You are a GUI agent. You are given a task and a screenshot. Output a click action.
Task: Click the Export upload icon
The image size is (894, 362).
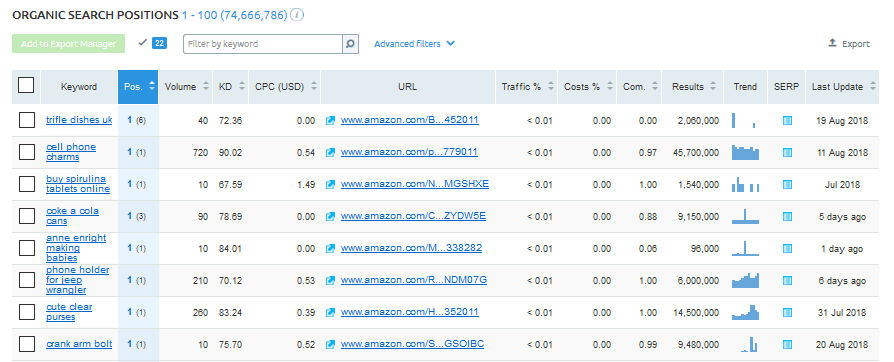tap(832, 43)
